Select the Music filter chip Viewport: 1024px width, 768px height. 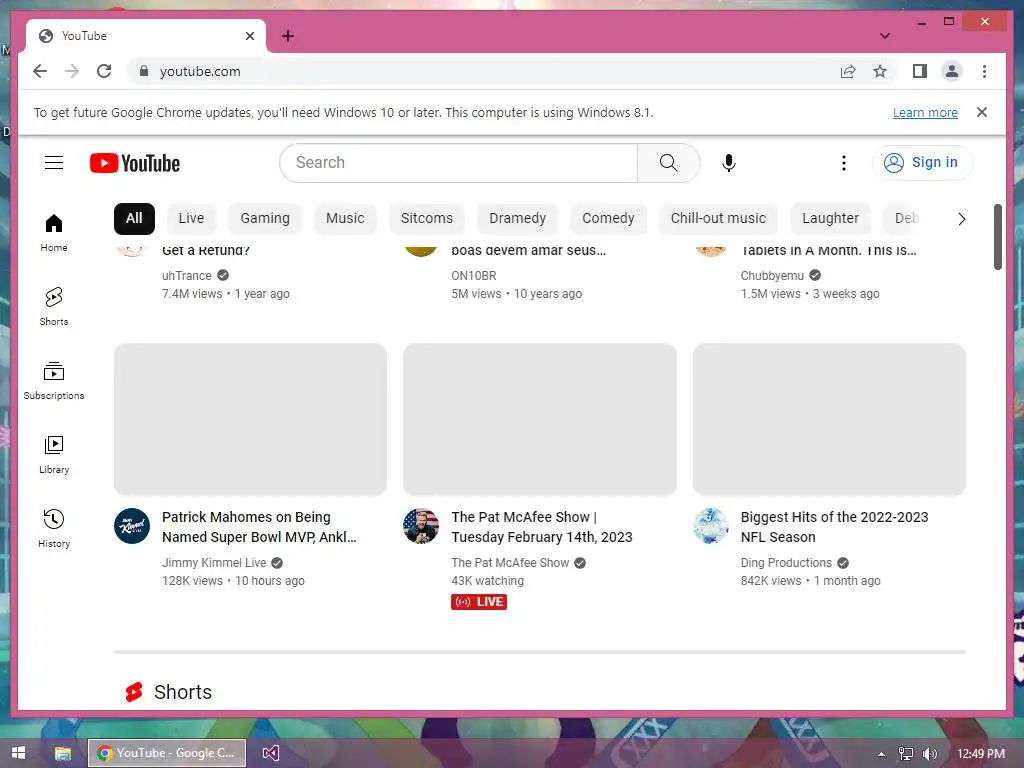click(x=345, y=218)
